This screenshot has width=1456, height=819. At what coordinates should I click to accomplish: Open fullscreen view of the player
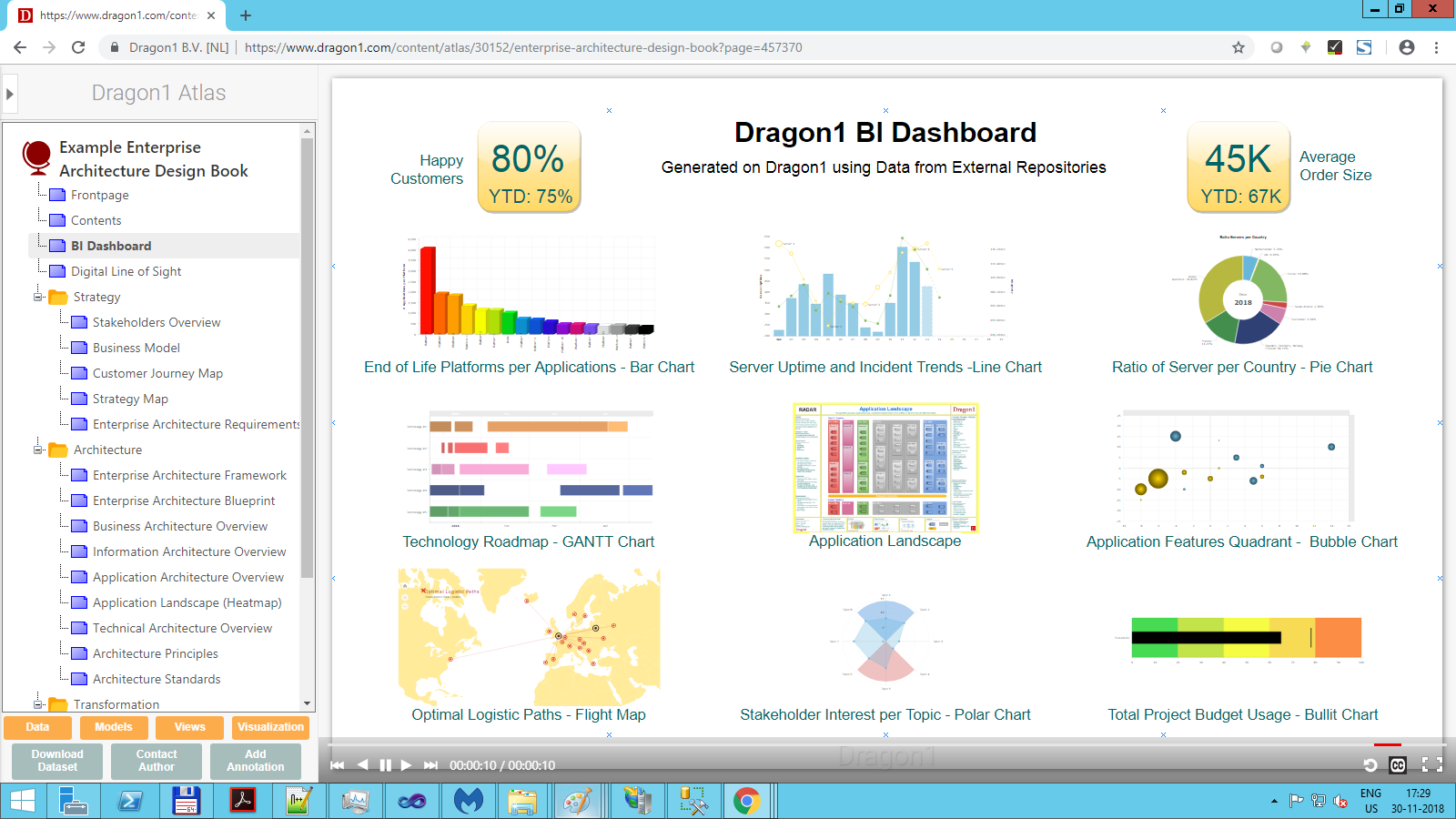tap(1432, 765)
